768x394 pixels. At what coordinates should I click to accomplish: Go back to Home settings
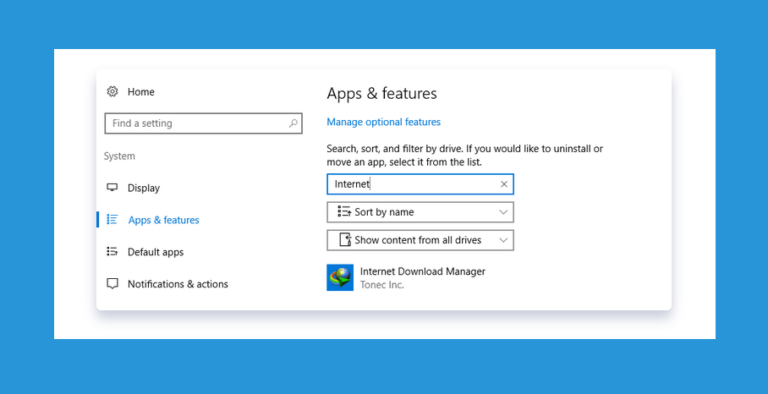[141, 92]
